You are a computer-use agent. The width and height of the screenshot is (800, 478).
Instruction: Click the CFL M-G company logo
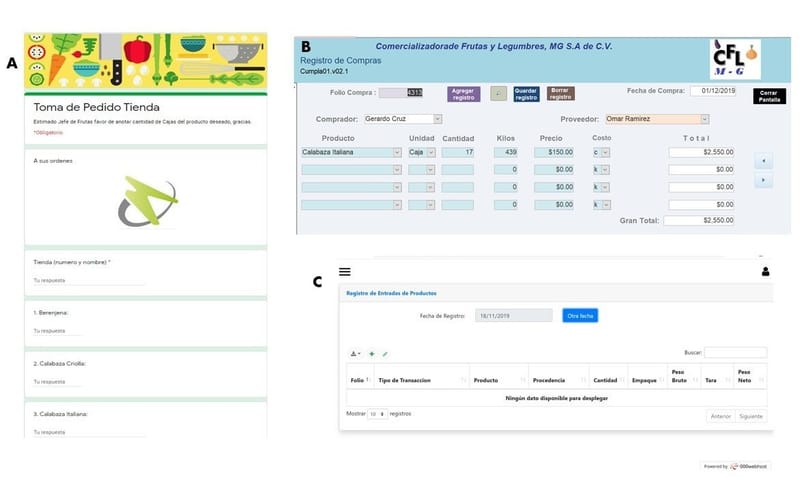click(x=735, y=59)
